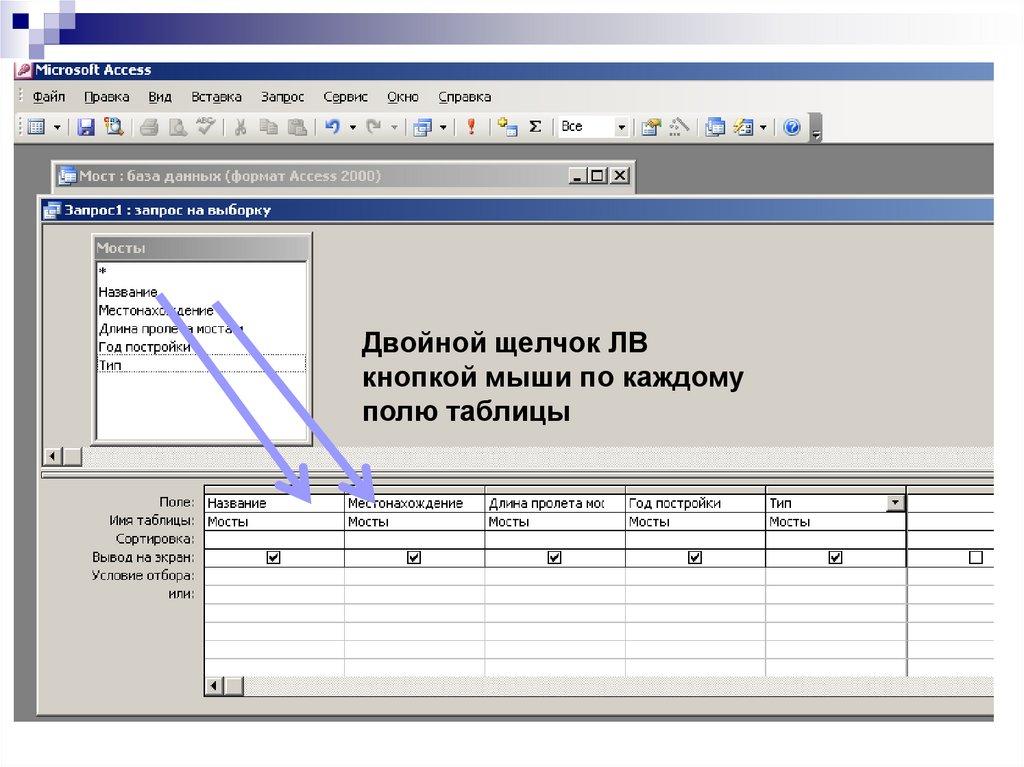Click the Cut scissors icon
1024x767 pixels.
pyautogui.click(x=240, y=127)
